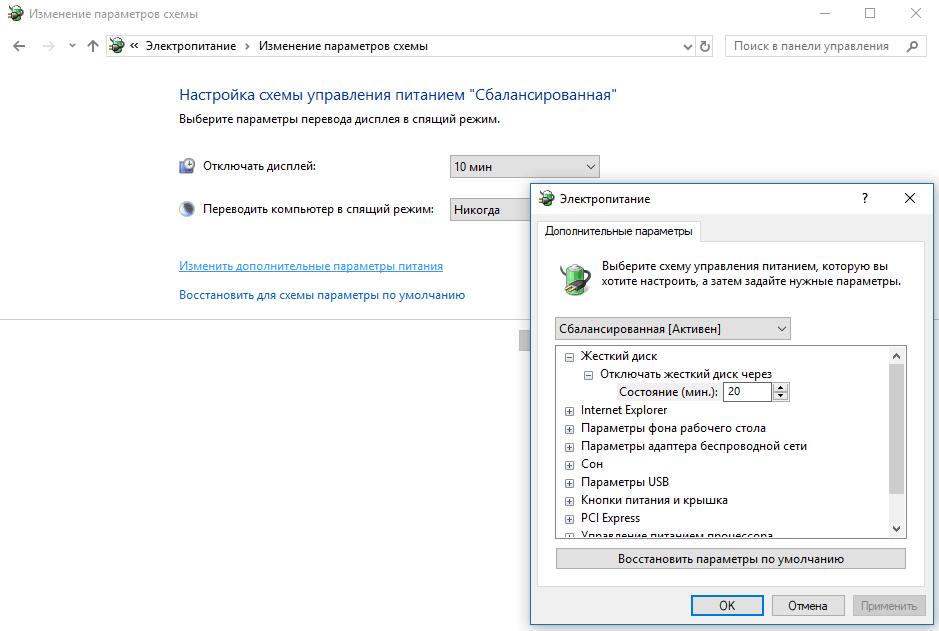Click 'Электропитание' in the breadcrumb path

[191, 46]
